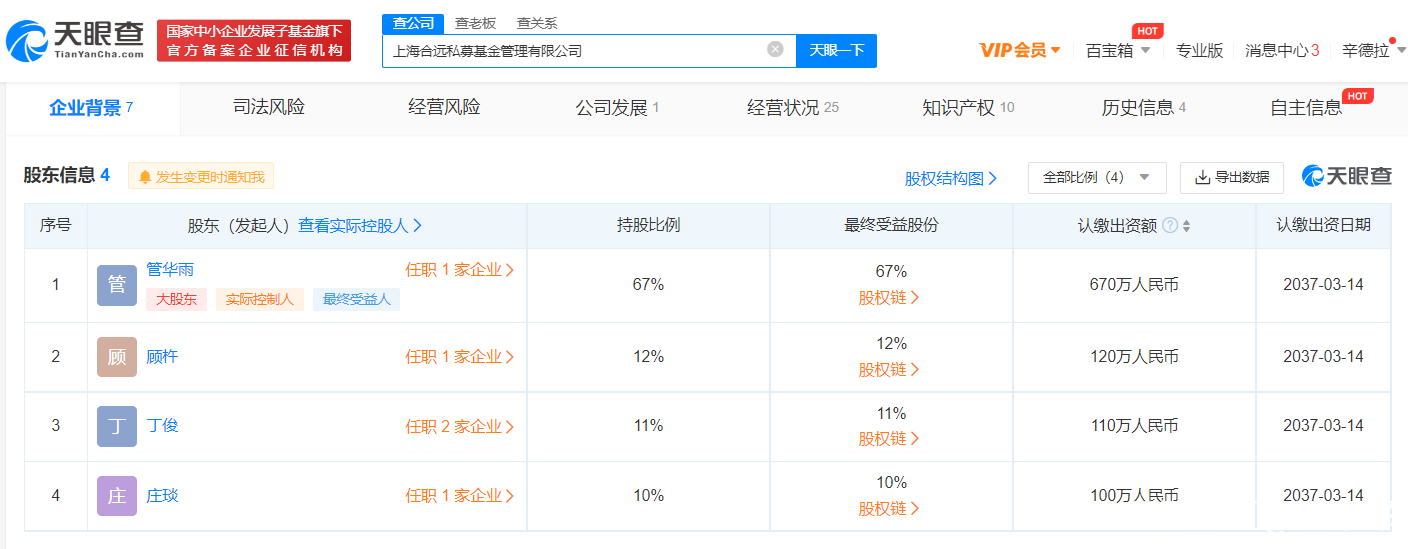The height and width of the screenshot is (549, 1408).
Task: Switch to 经营风险 tab
Action: (444, 107)
